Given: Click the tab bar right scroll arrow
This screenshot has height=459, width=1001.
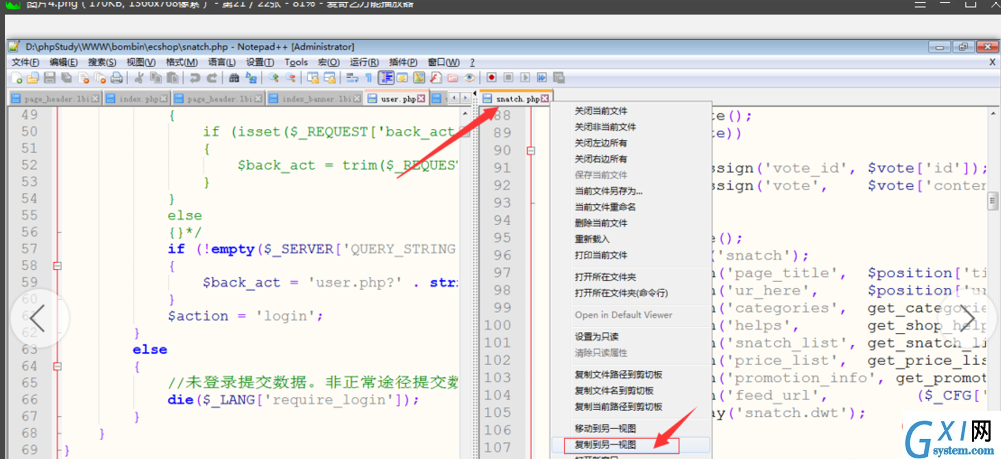Looking at the screenshot, I should [464, 98].
